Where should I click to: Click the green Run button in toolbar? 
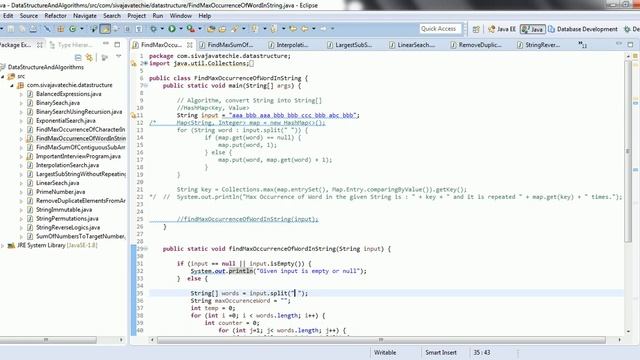[172, 29]
